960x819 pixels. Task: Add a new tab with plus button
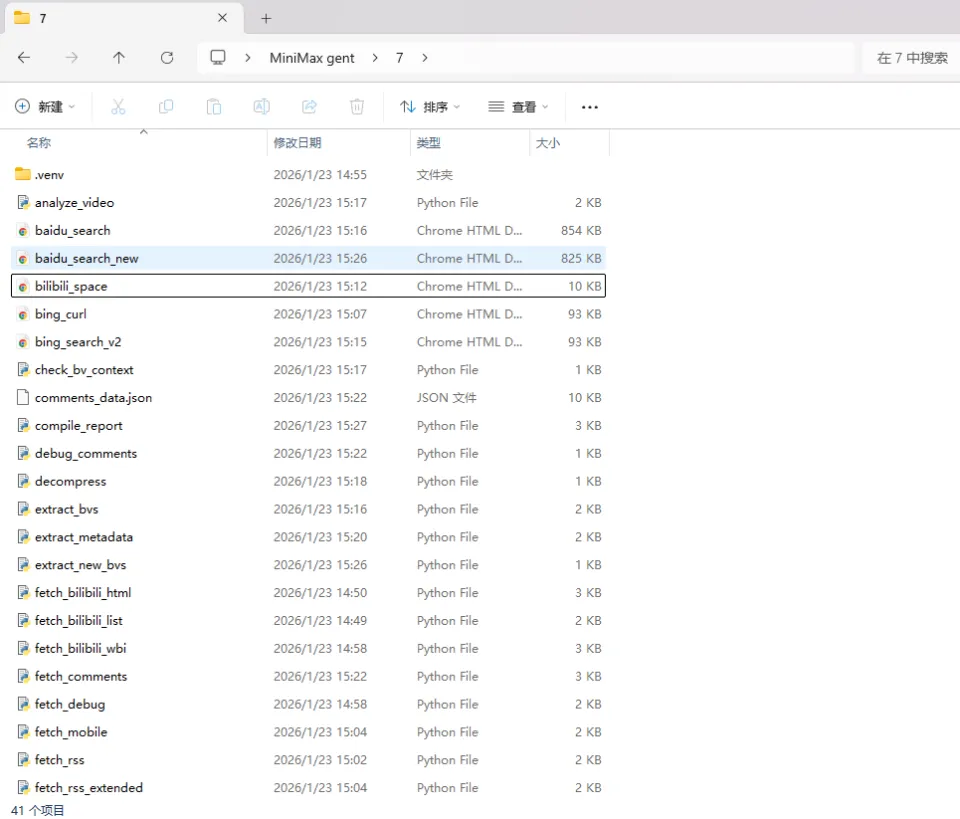coord(266,18)
